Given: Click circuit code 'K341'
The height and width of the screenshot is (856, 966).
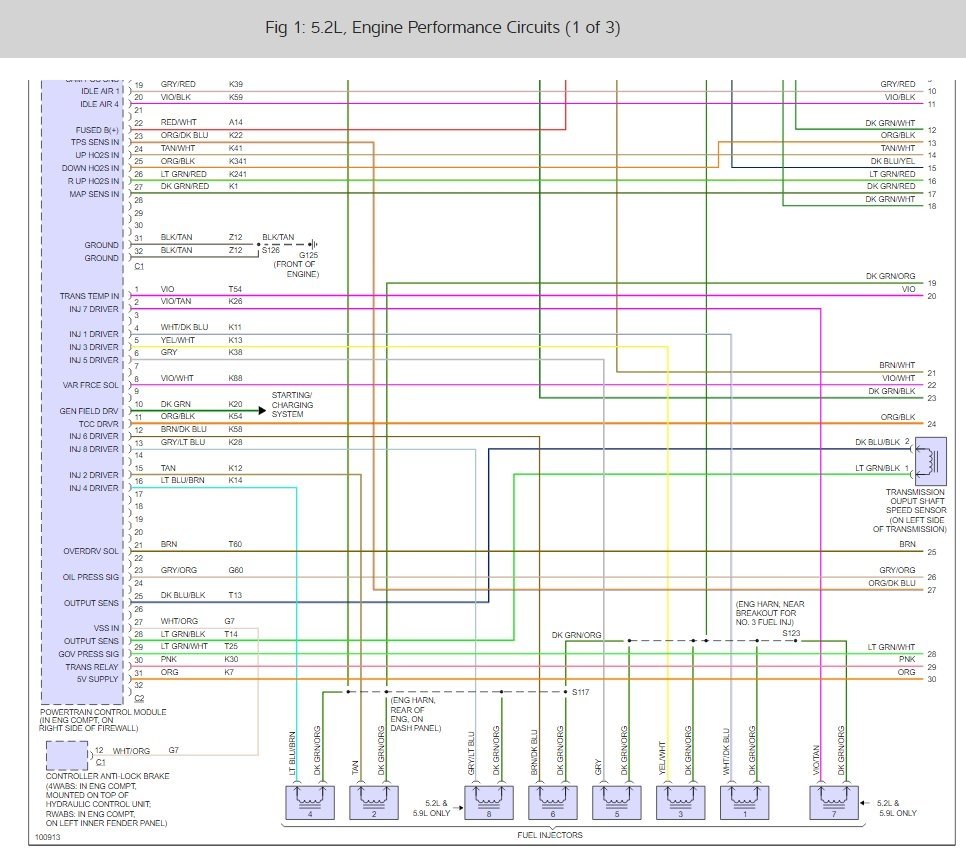Looking at the screenshot, I should (238, 161).
